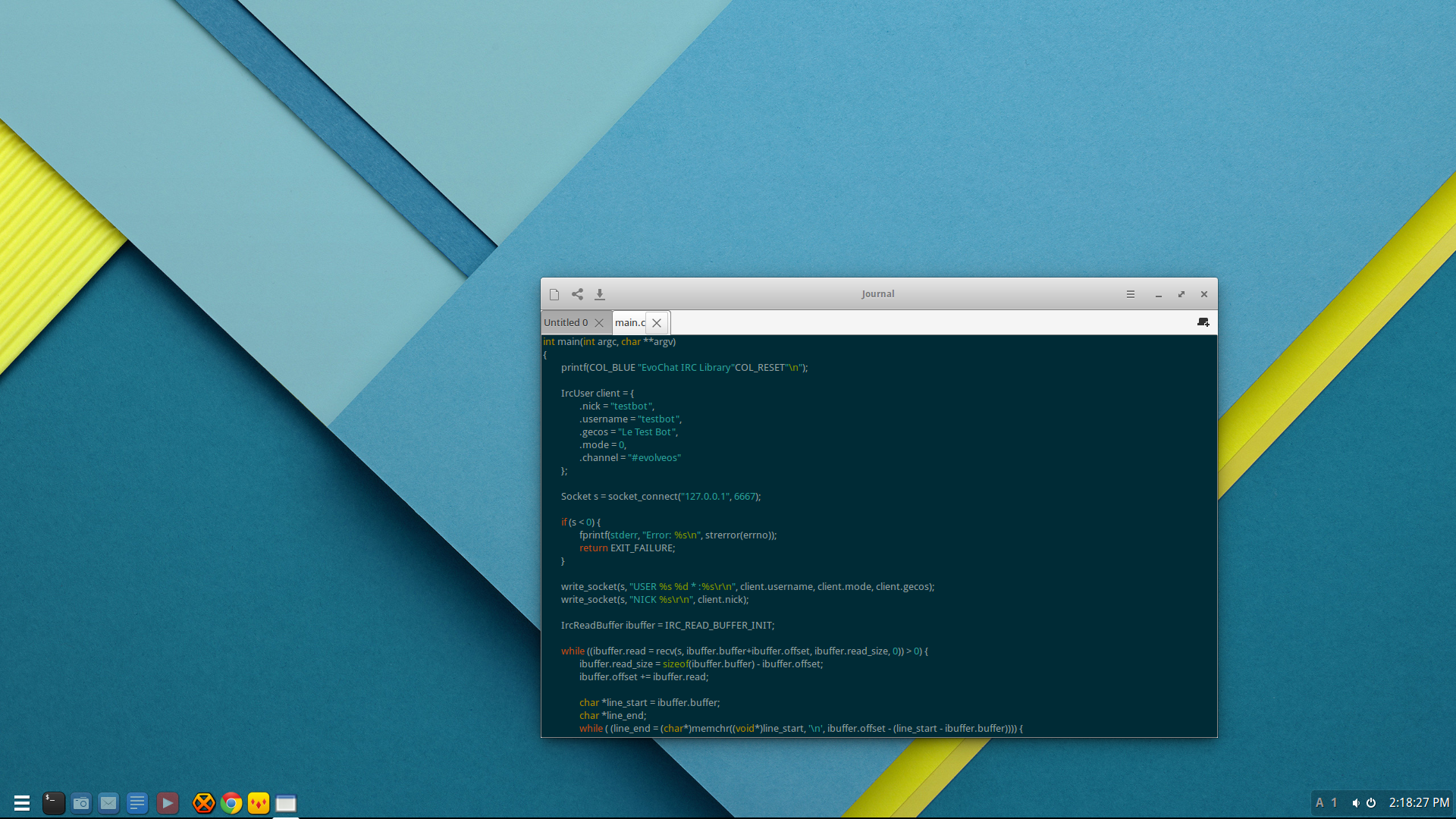Click the .channel = "#evolveos" line
This screenshot has height=819, width=1456.
(x=630, y=458)
